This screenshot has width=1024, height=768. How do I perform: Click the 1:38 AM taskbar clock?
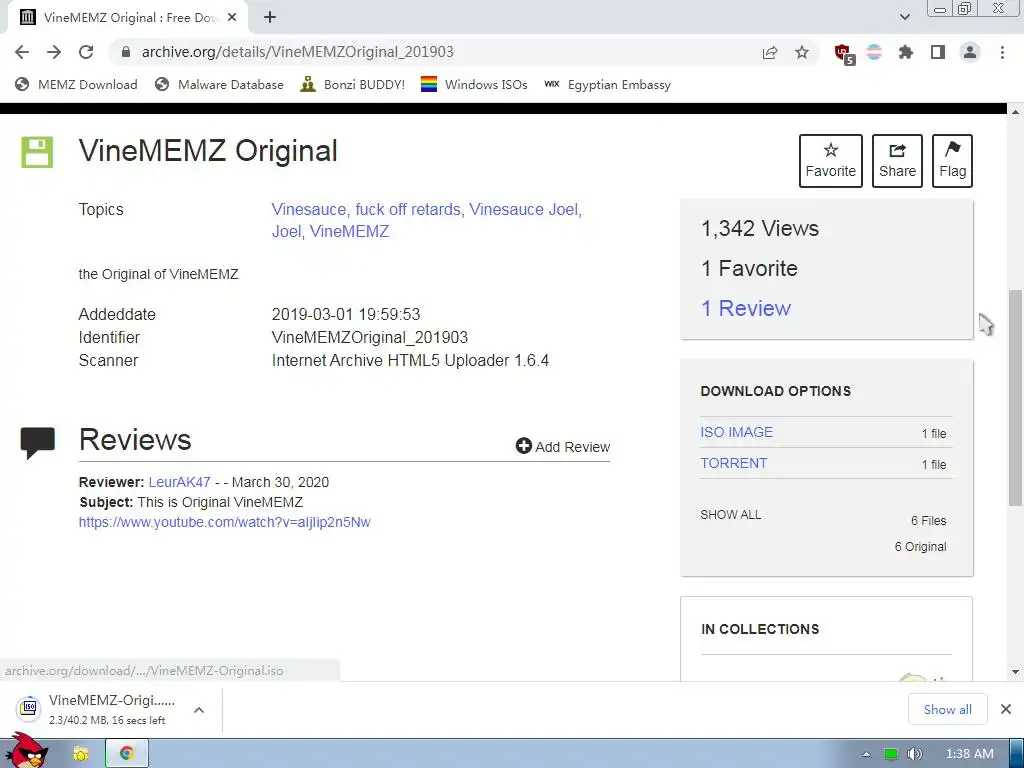[x=970, y=754]
